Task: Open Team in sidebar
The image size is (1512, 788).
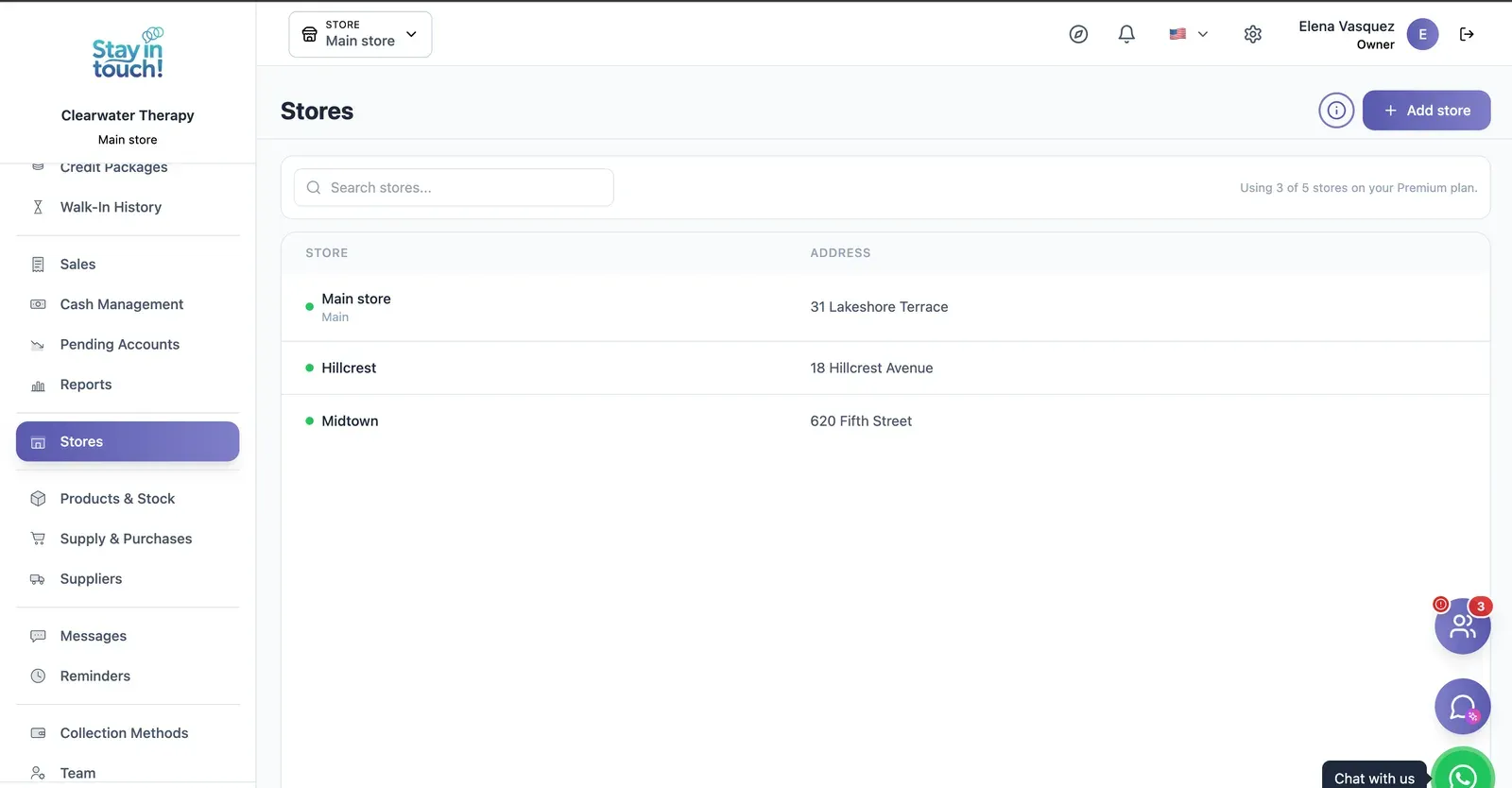Action: [128, 773]
